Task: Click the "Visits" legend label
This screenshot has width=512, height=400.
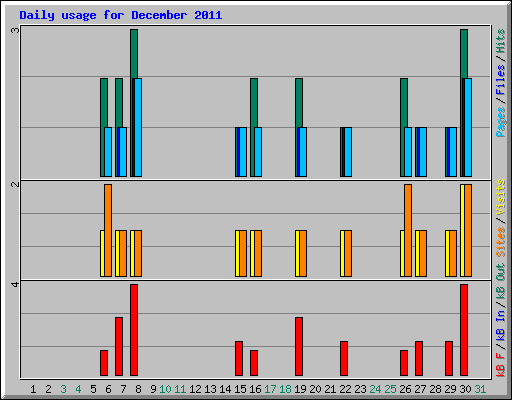Action: tap(501, 197)
